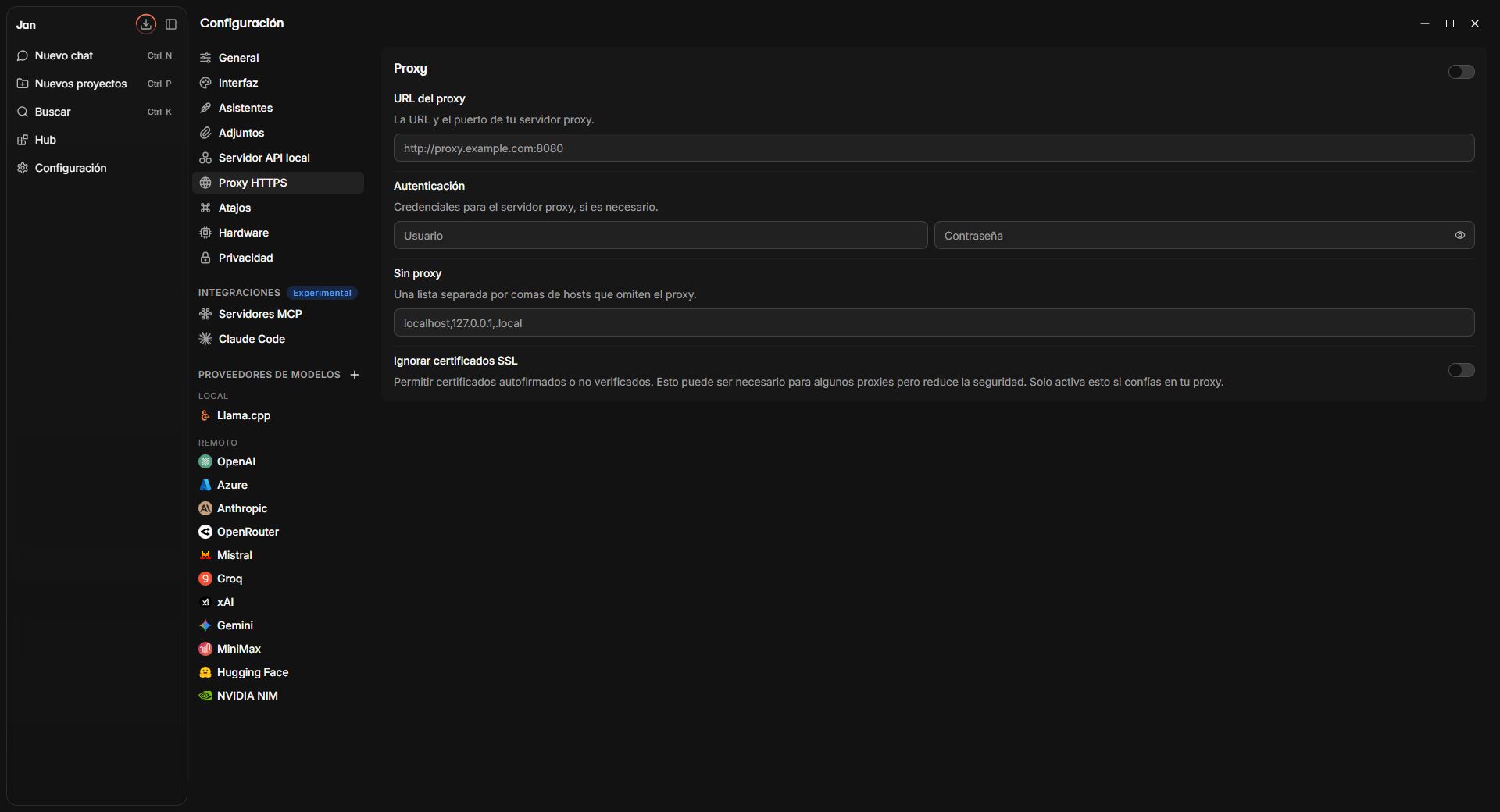The image size is (1500, 812).
Task: Focus the URL del proxy input field
Action: 934,148
